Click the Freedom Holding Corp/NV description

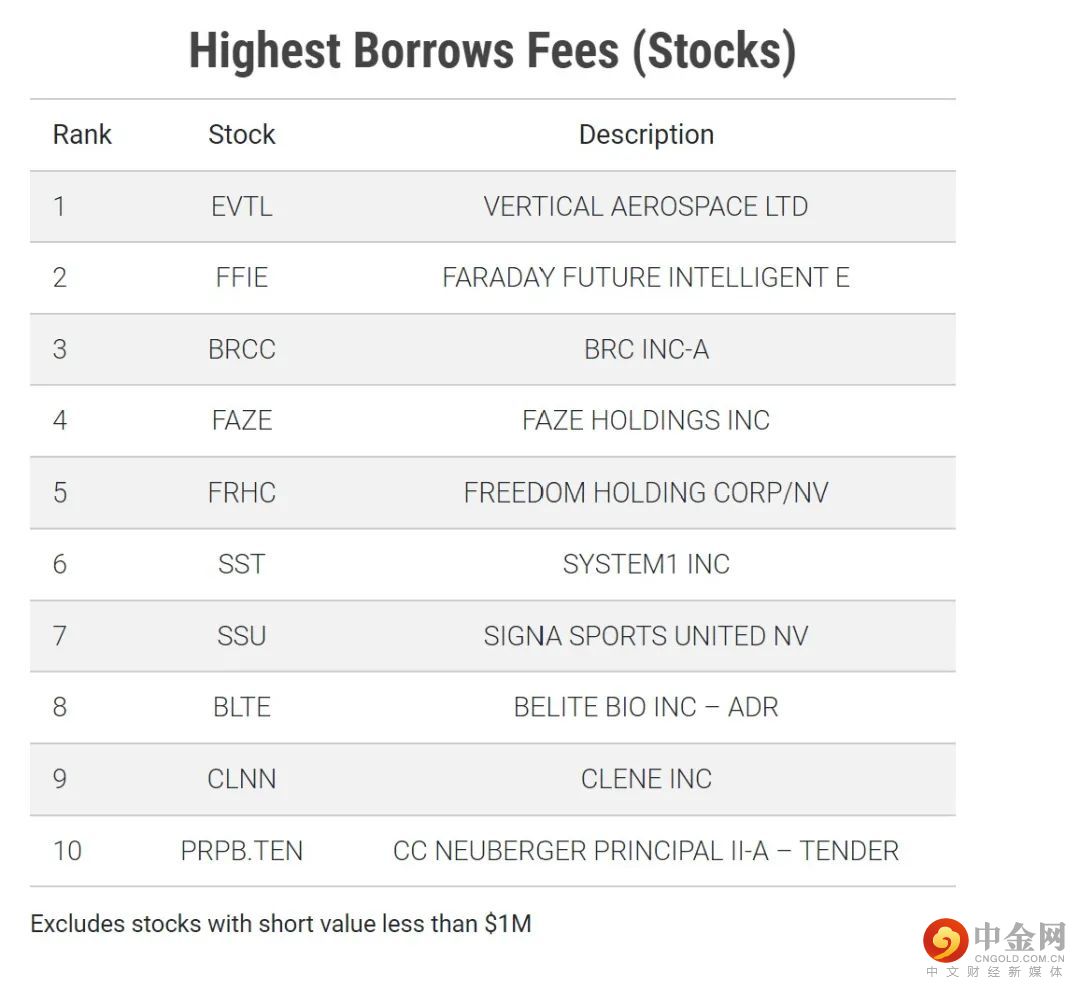[x=646, y=493]
